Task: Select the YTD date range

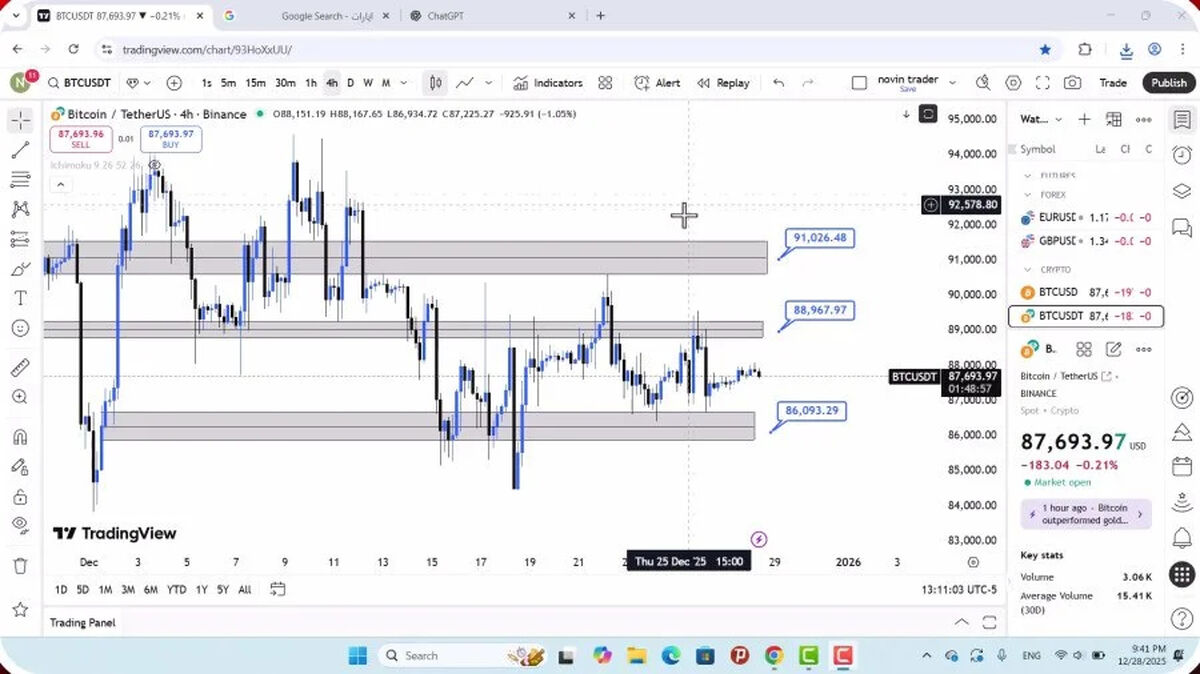Action: click(176, 590)
